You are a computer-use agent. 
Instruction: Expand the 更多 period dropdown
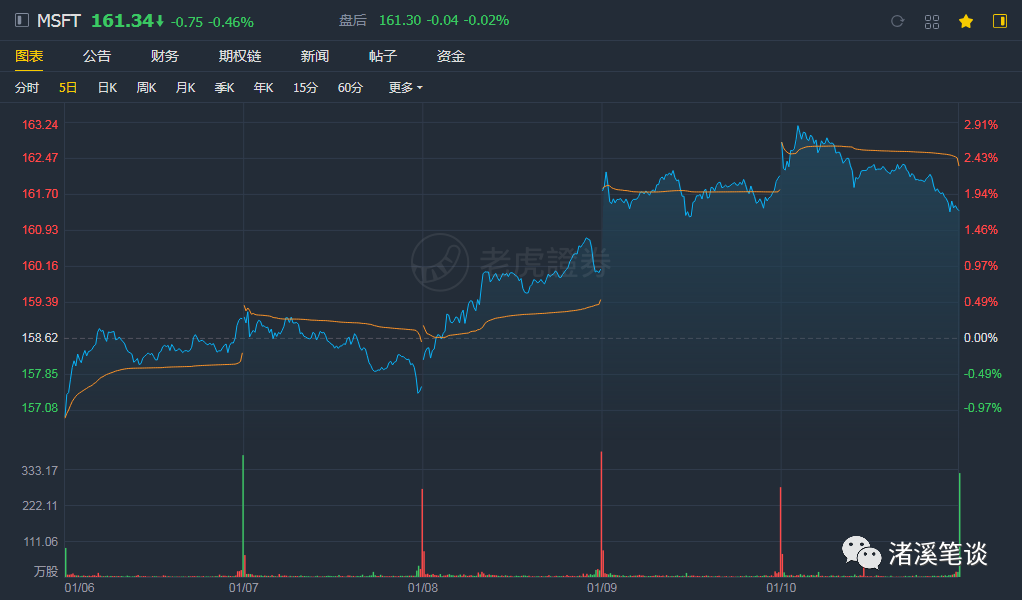405,87
